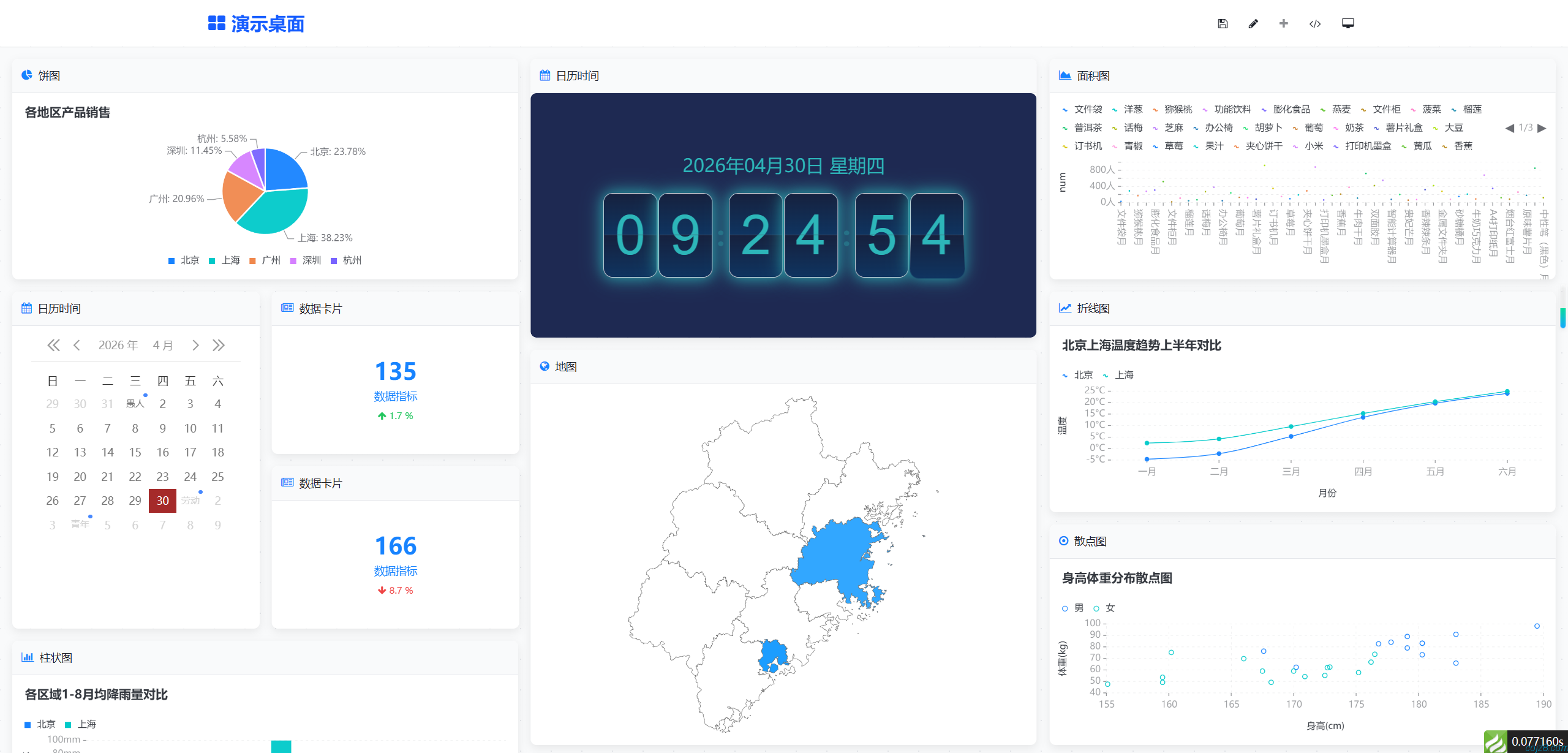Screen dimensions: 1568x753
Task: Click the pie chart panel icon beside 饼图
Action: click(x=26, y=75)
